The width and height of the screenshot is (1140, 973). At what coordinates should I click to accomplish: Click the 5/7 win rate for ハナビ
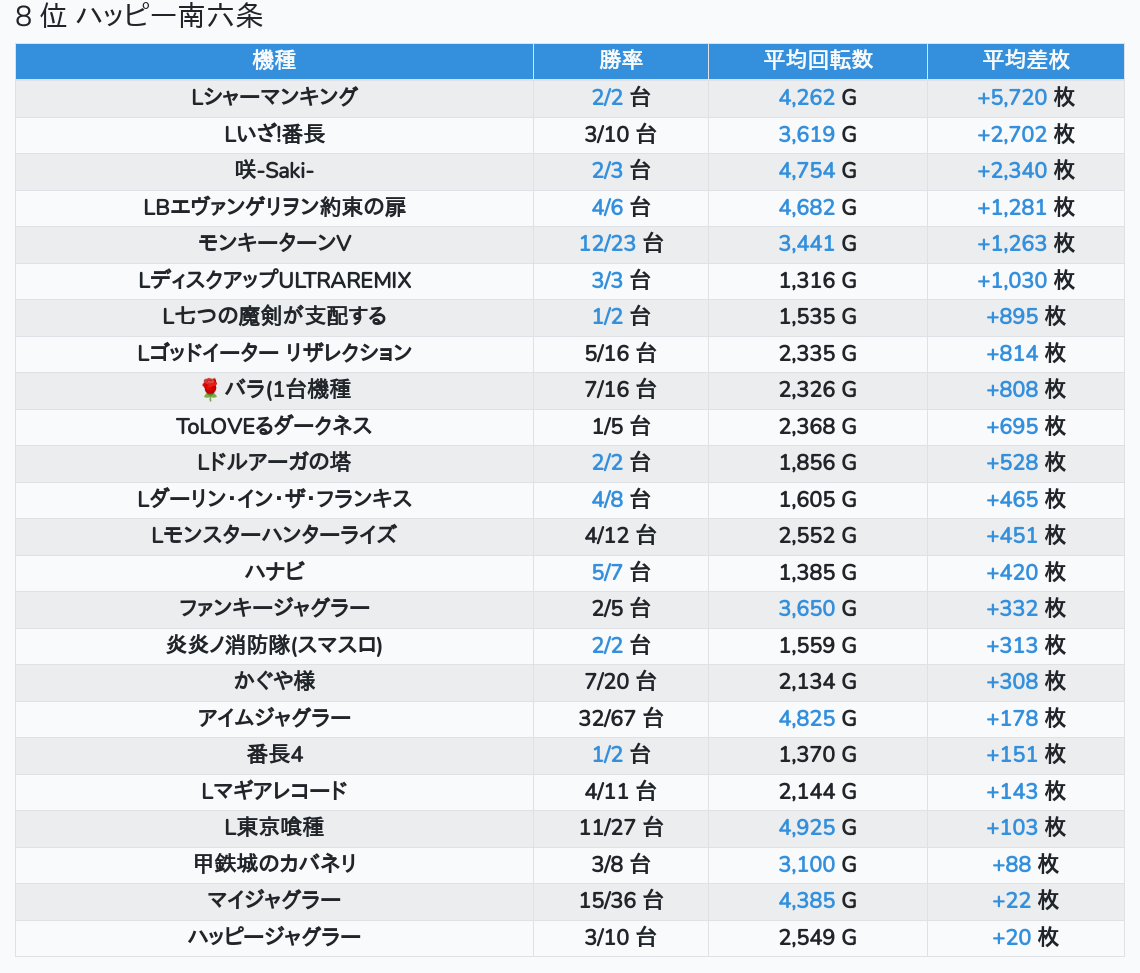point(607,572)
